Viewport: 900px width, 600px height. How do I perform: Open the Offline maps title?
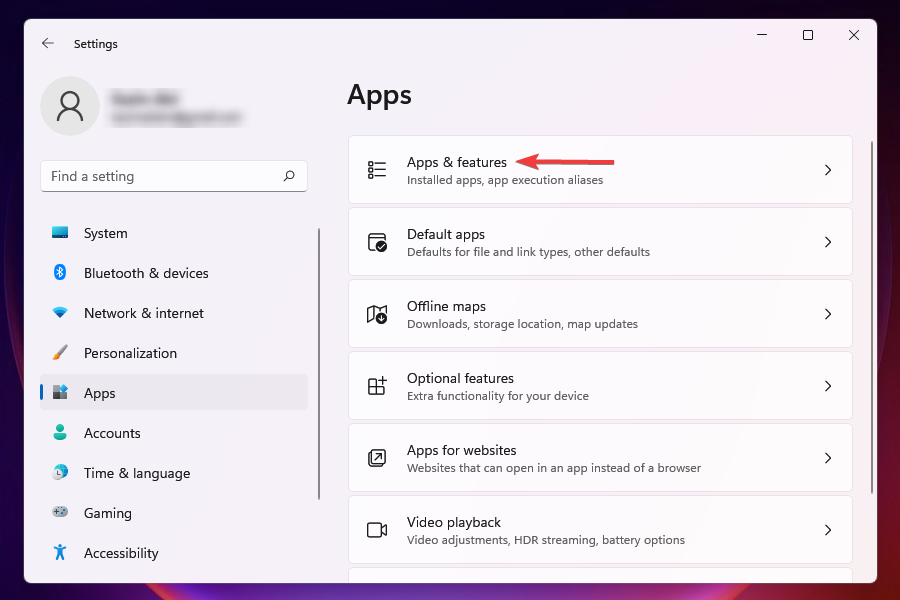pos(446,306)
